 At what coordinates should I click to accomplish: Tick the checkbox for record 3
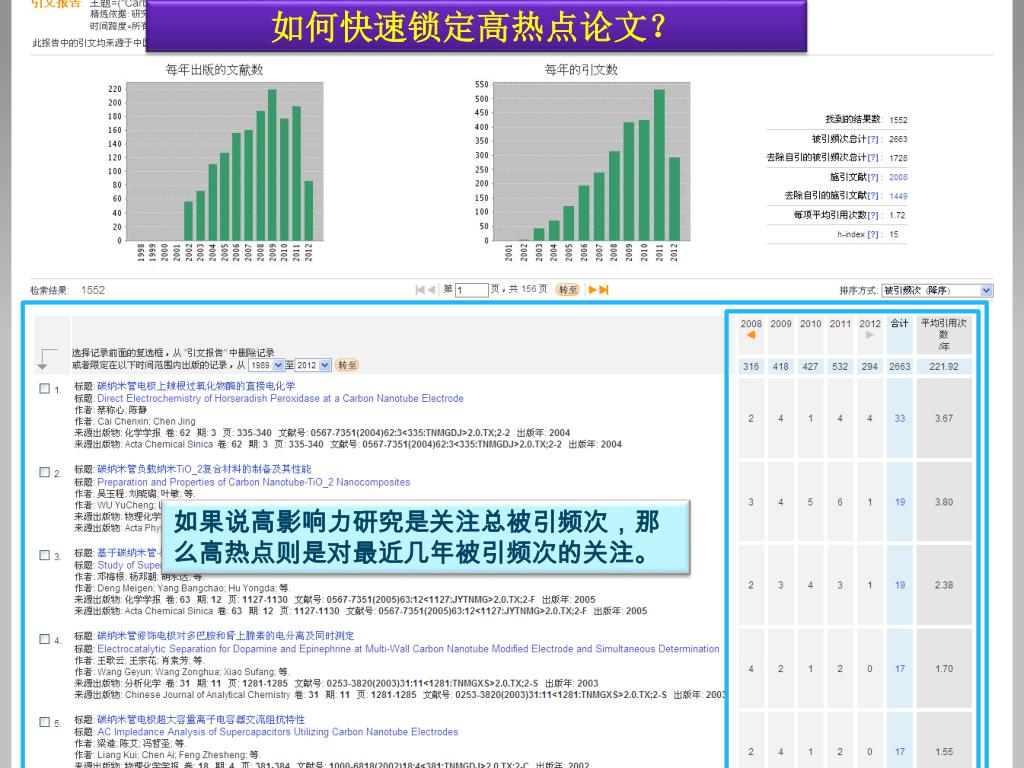(44, 555)
